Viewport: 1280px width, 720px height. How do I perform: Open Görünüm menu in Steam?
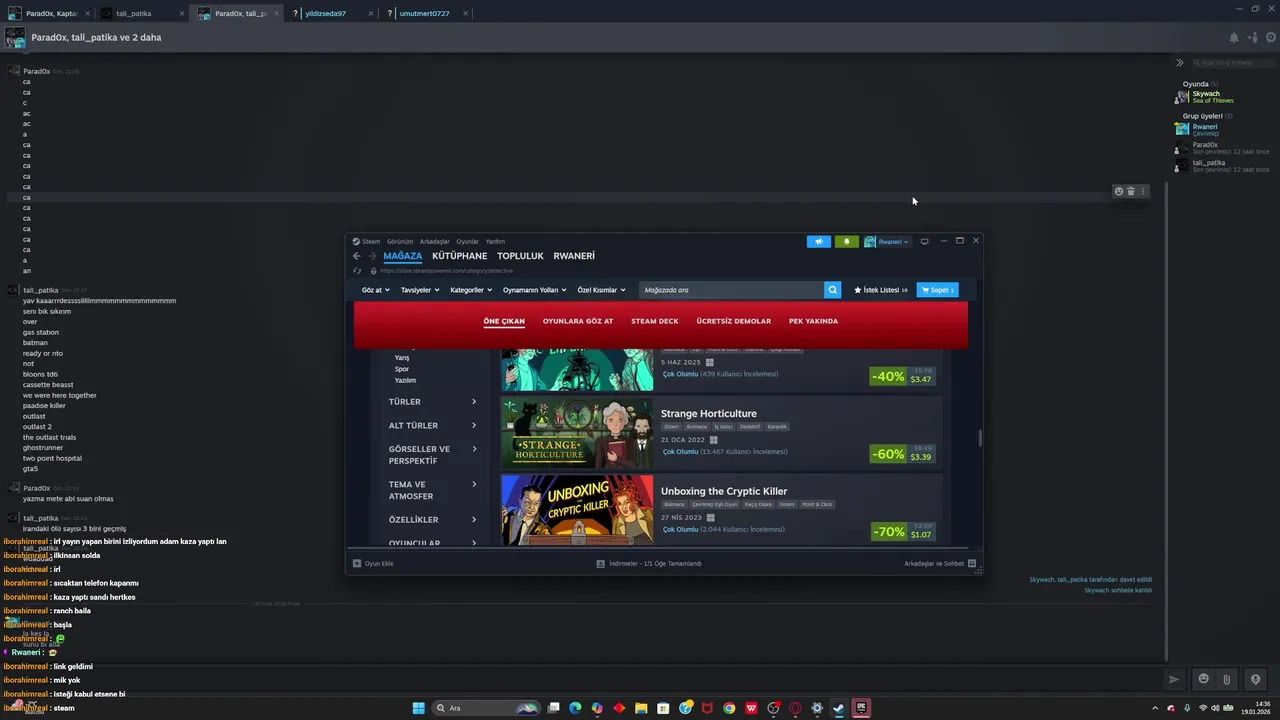tap(400, 241)
